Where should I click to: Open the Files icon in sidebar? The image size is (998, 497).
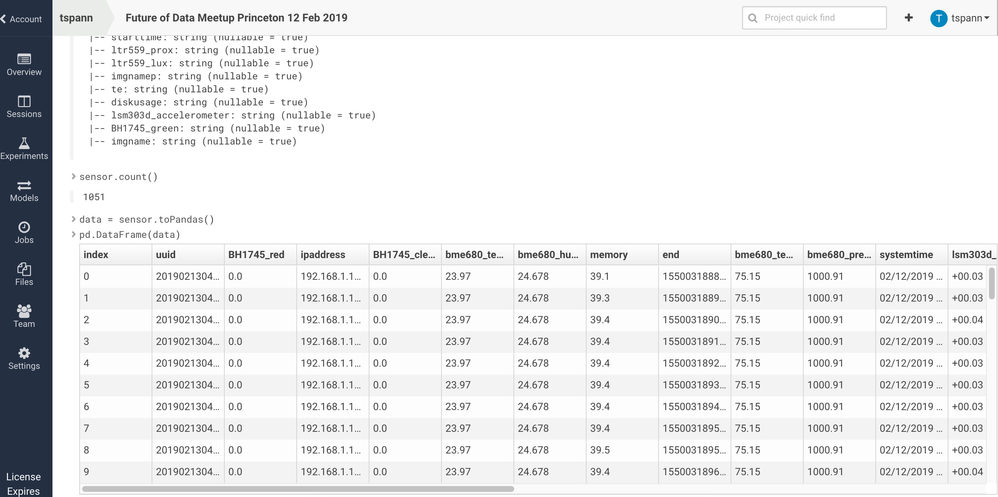[x=24, y=270]
